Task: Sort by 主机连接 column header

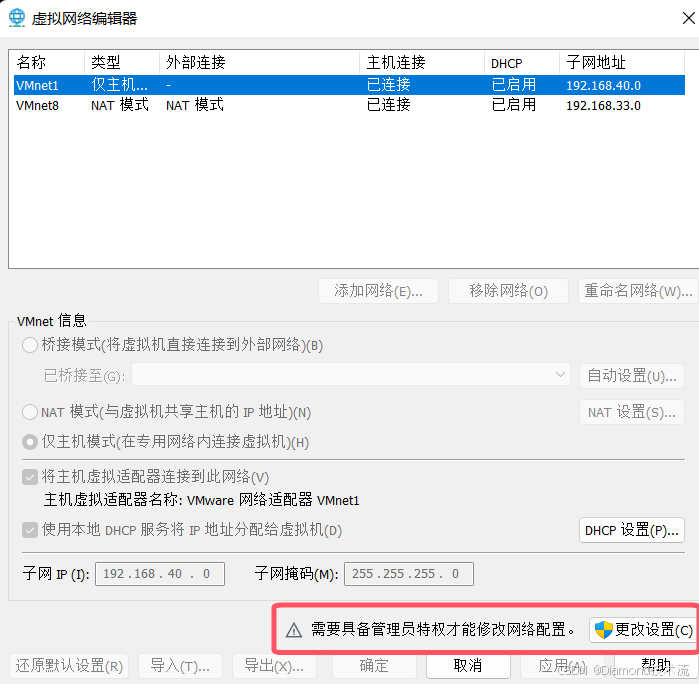Action: (x=422, y=62)
